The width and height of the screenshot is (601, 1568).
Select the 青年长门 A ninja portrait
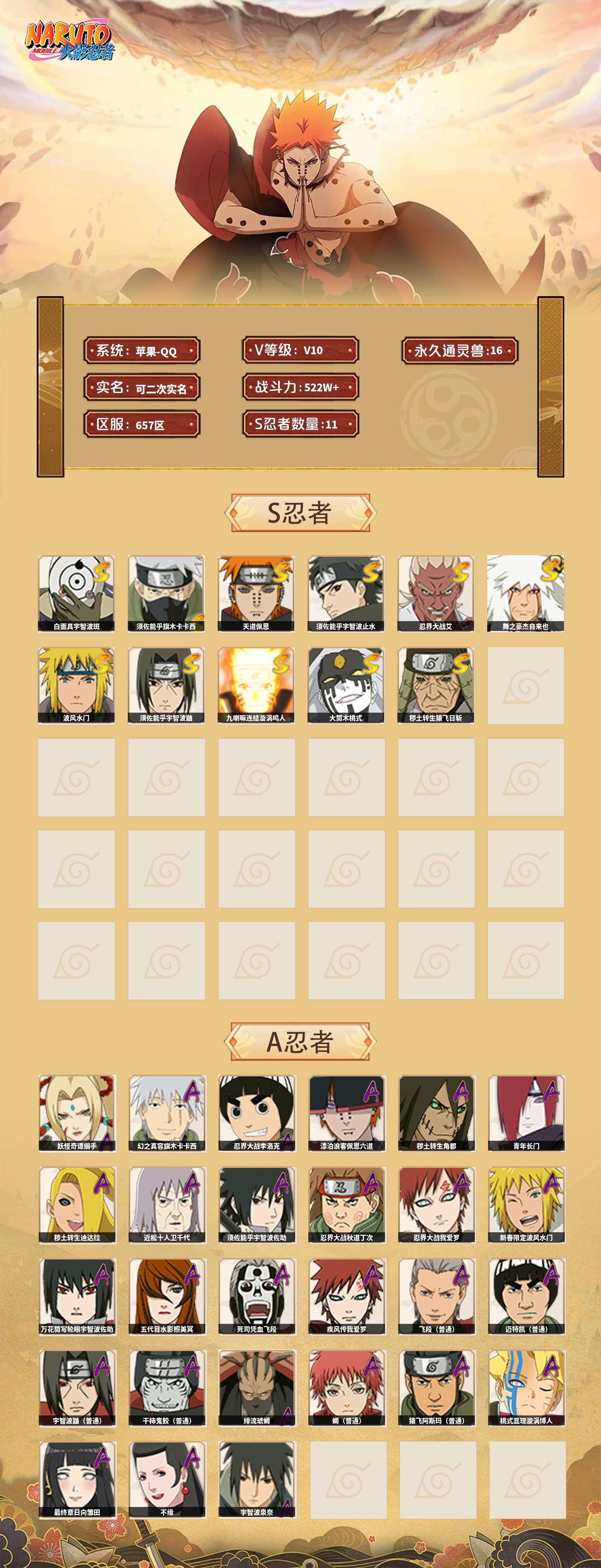(527, 1113)
